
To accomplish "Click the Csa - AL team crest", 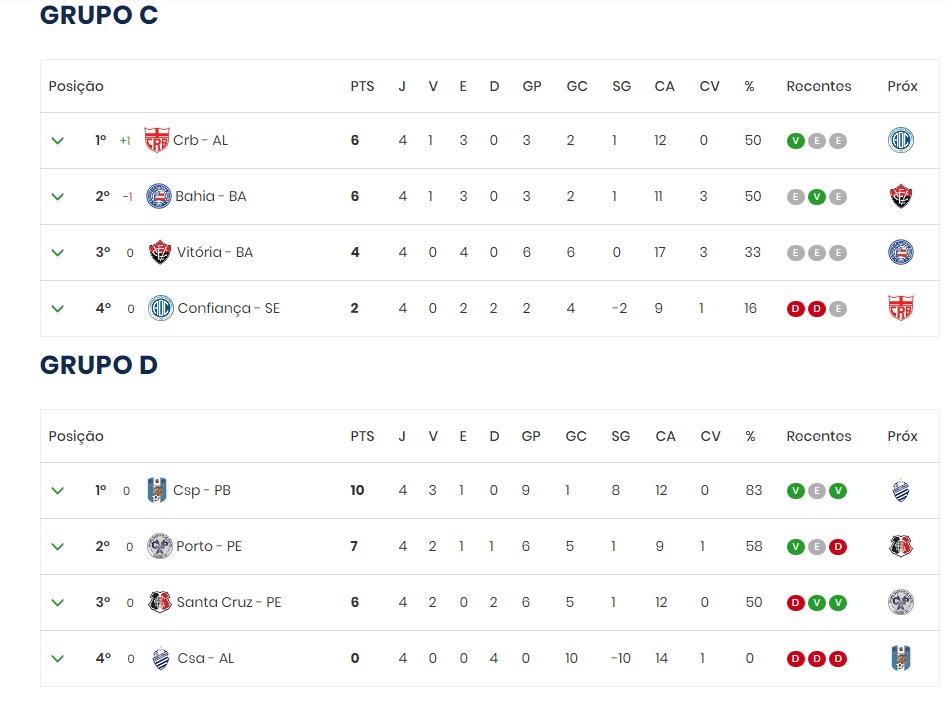I will coord(159,658).
